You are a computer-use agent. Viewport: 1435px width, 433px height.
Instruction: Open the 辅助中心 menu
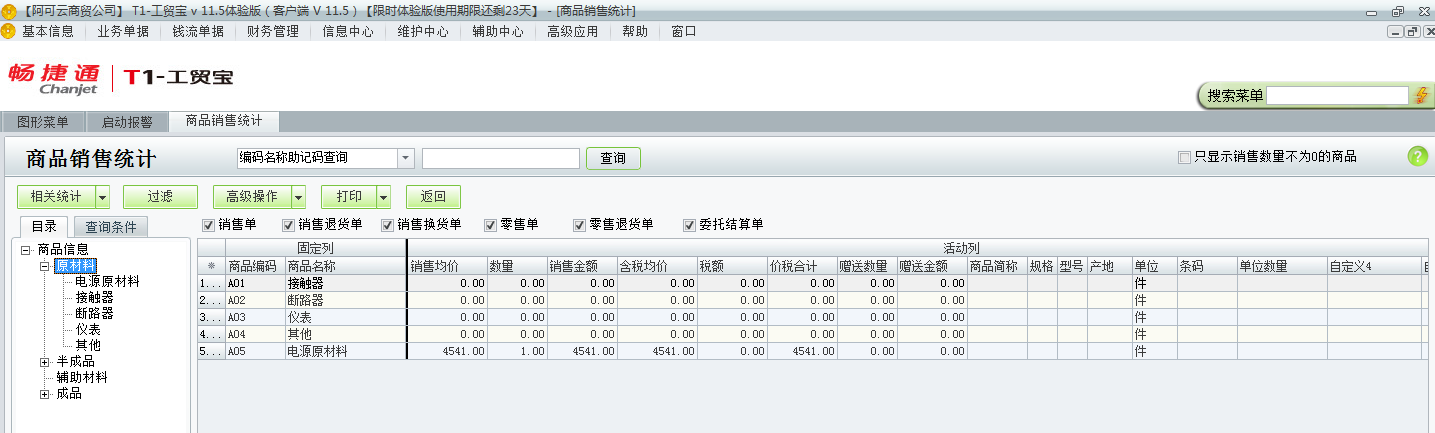(498, 31)
